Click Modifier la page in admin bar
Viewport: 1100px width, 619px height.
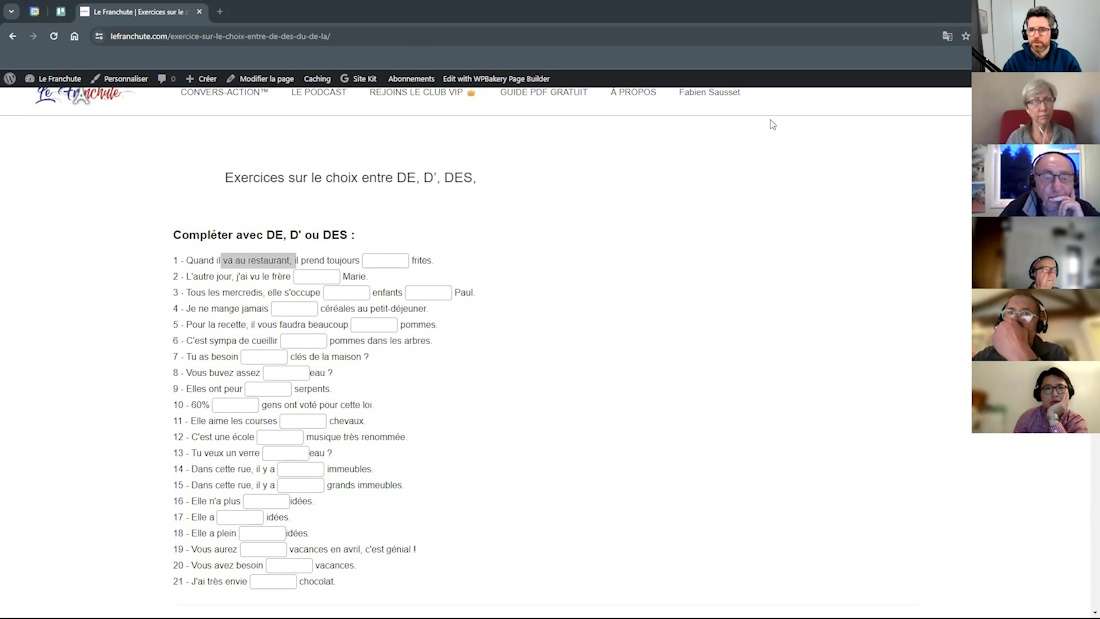point(260,79)
